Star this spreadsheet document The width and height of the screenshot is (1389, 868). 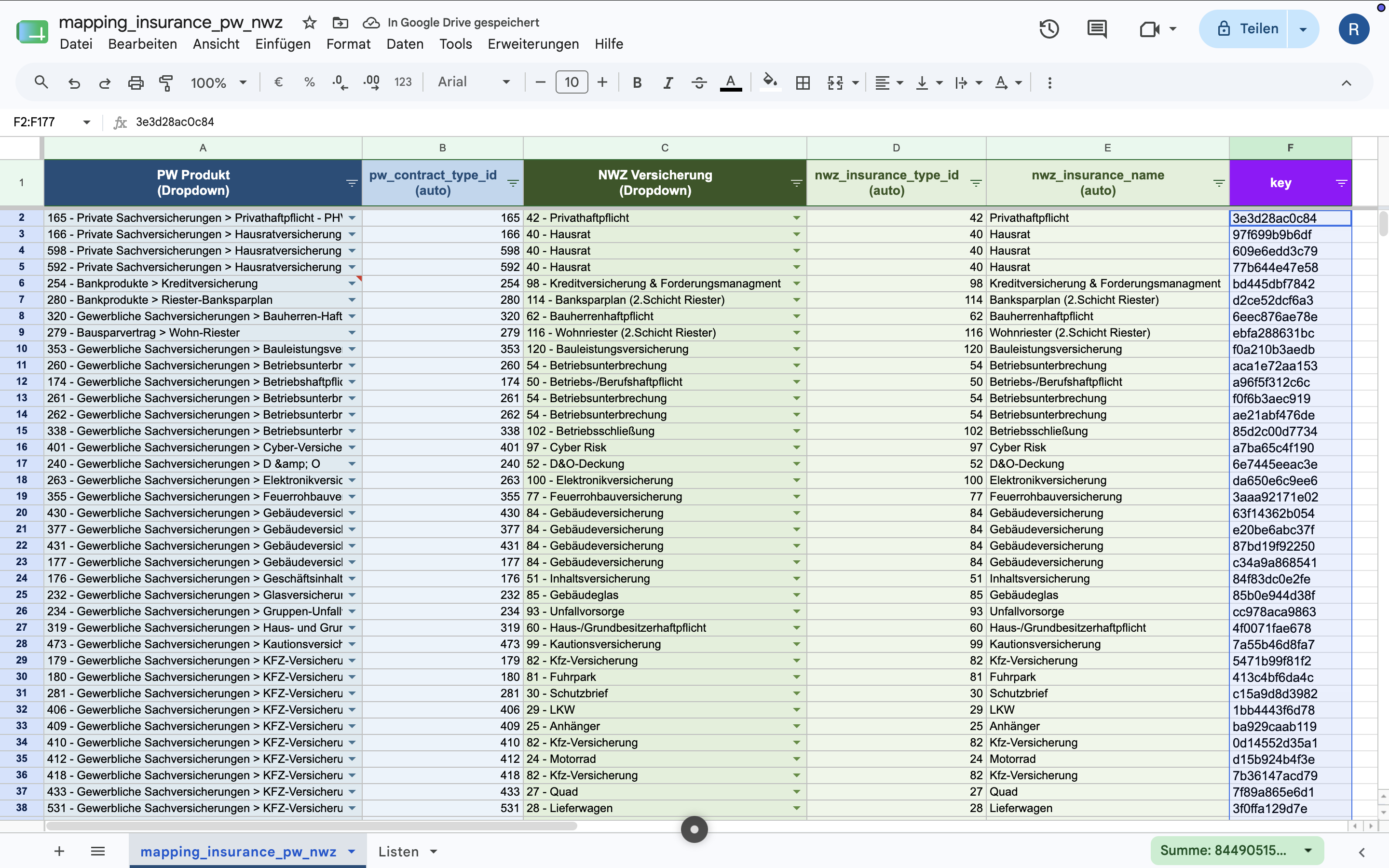coord(309,22)
